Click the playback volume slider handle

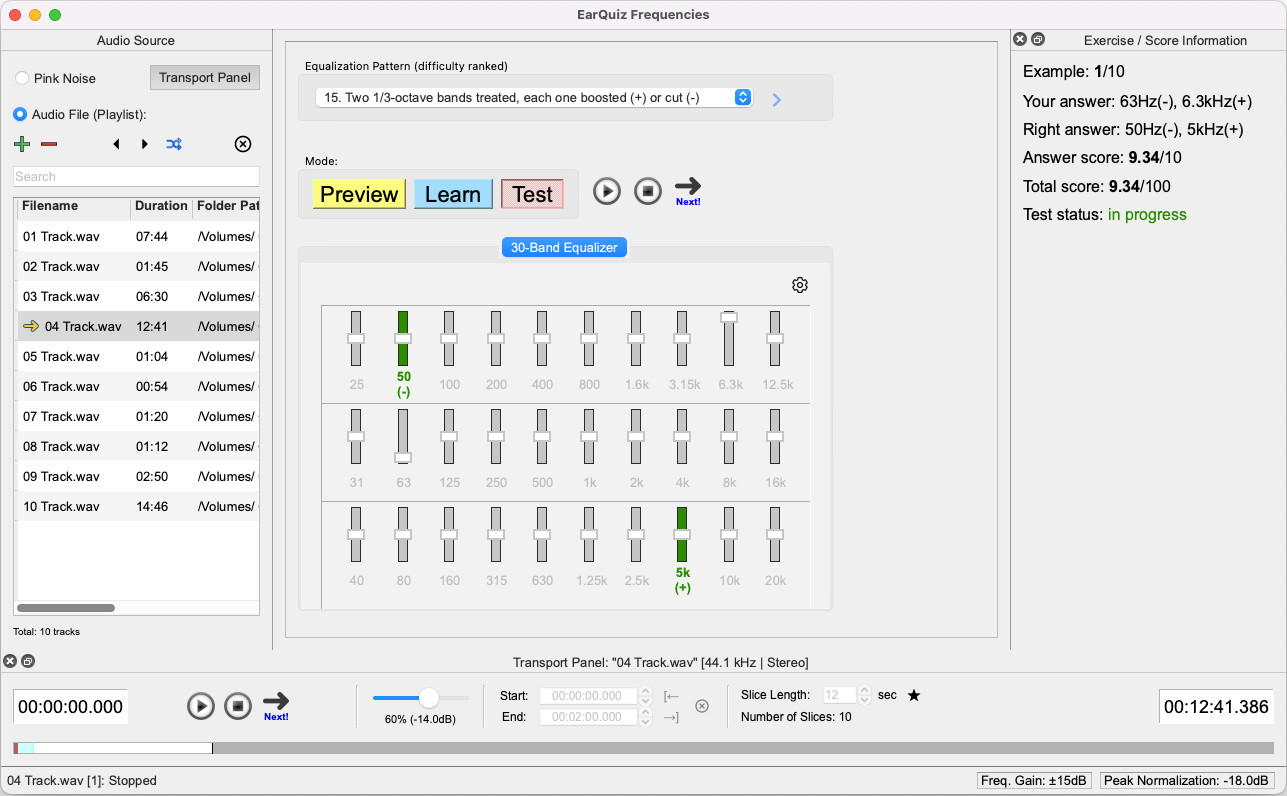pyautogui.click(x=429, y=698)
